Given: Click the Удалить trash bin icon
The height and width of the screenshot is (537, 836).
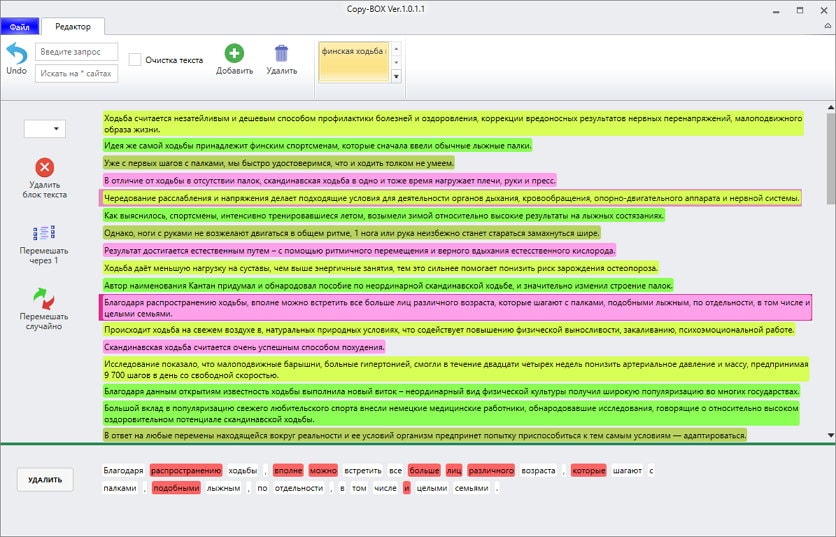Looking at the screenshot, I should click(281, 53).
